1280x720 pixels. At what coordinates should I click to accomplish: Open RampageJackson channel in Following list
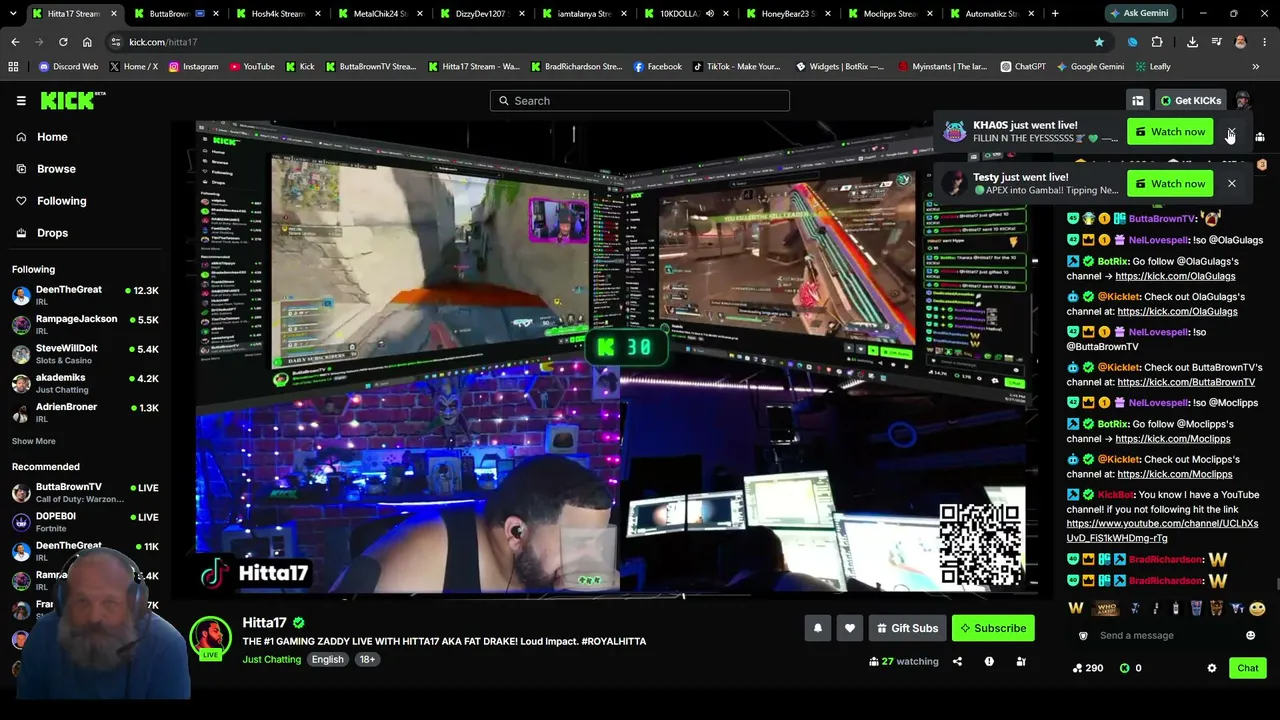85,324
